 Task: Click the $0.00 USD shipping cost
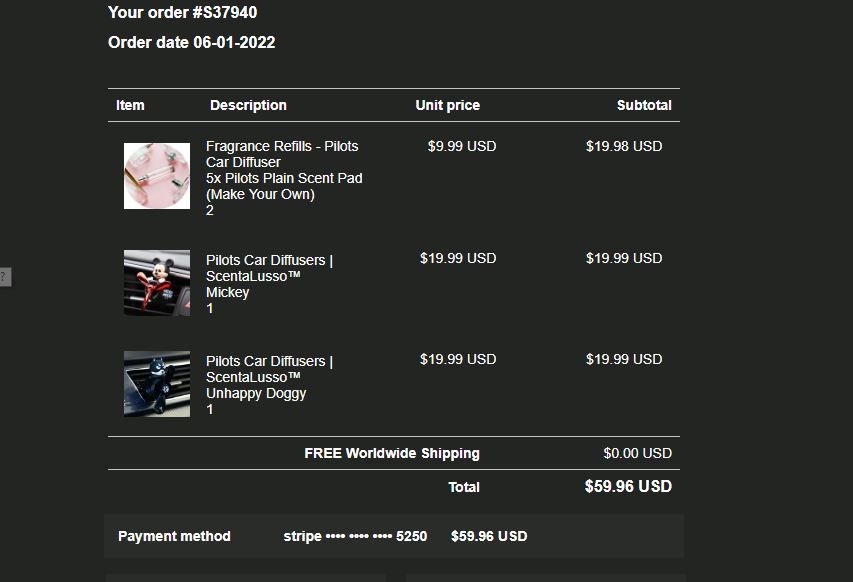637,453
